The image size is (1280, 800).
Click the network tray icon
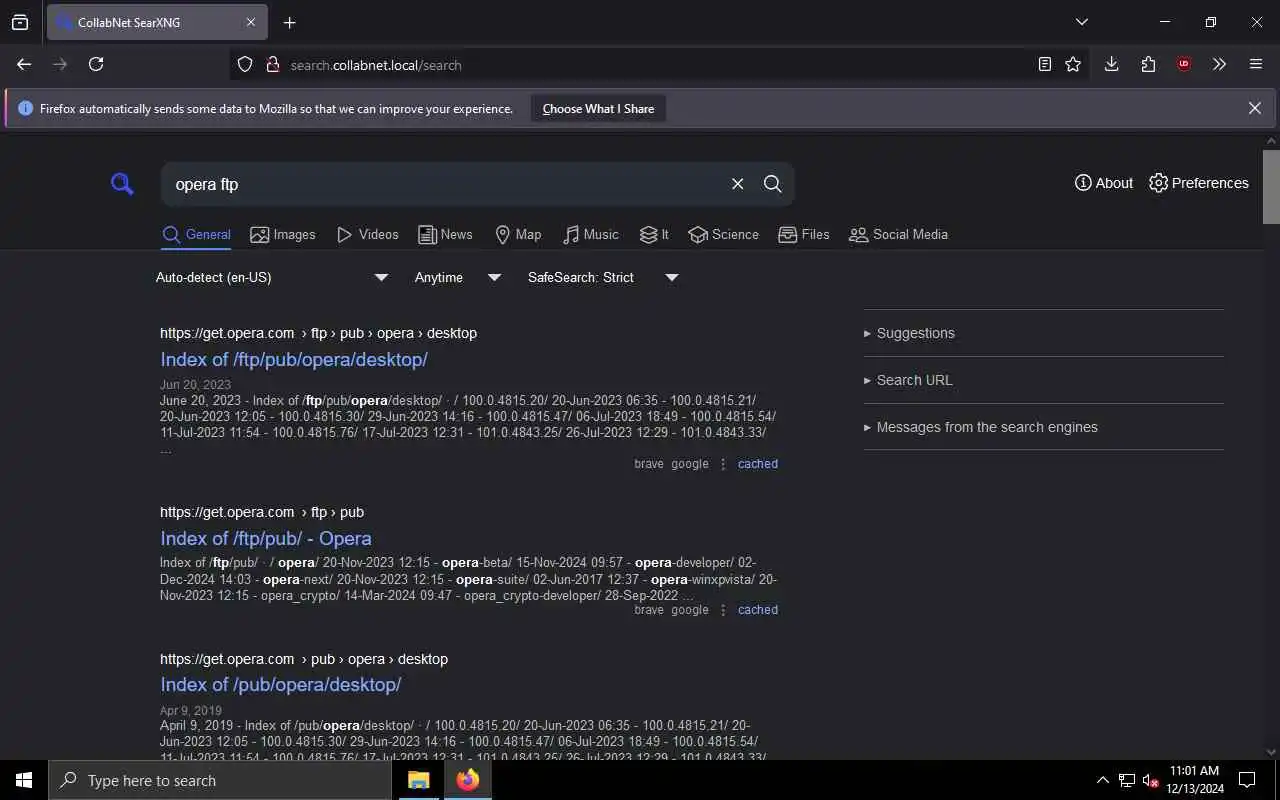click(x=1127, y=780)
